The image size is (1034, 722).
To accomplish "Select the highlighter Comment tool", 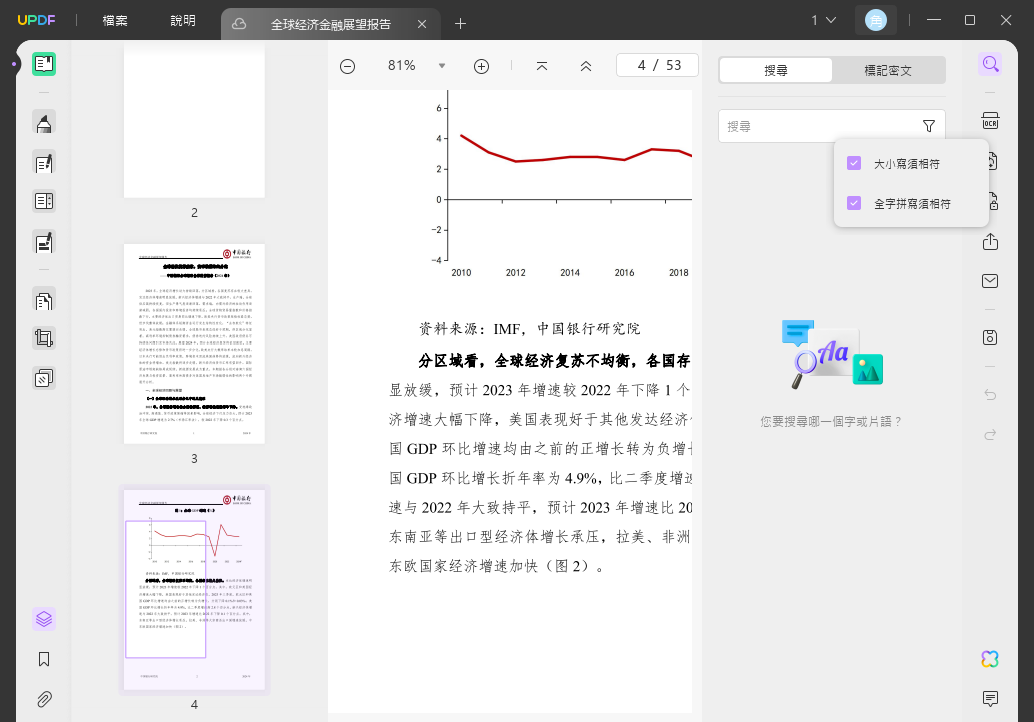I will (x=44, y=123).
